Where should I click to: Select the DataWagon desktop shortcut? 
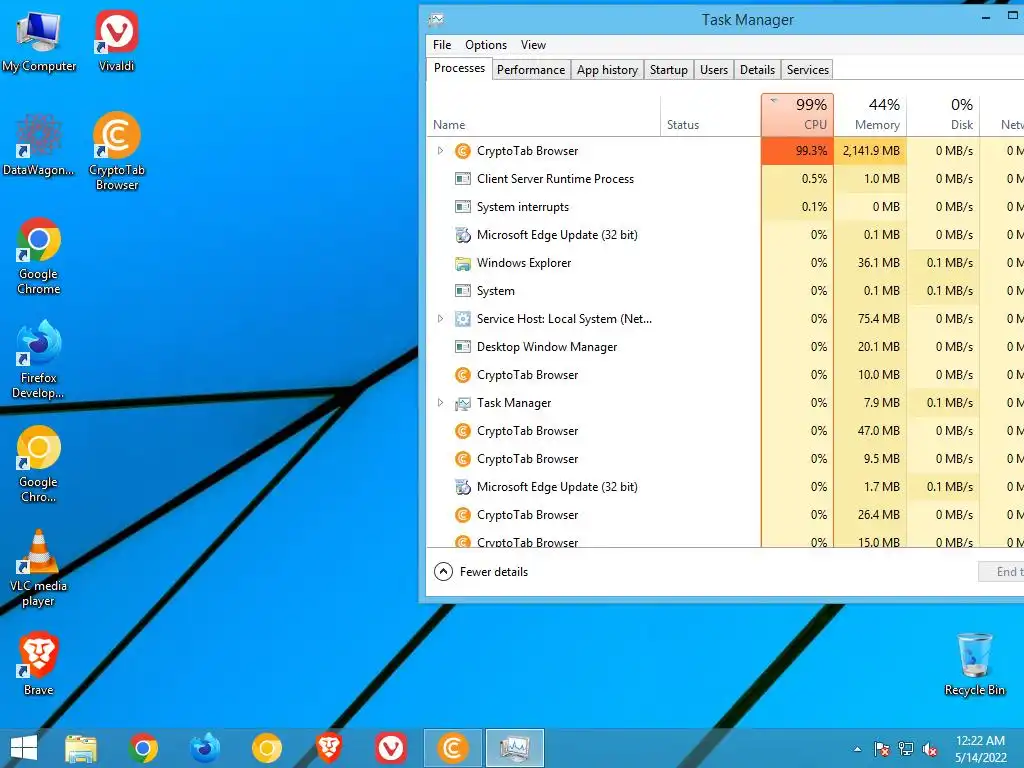coord(39,144)
